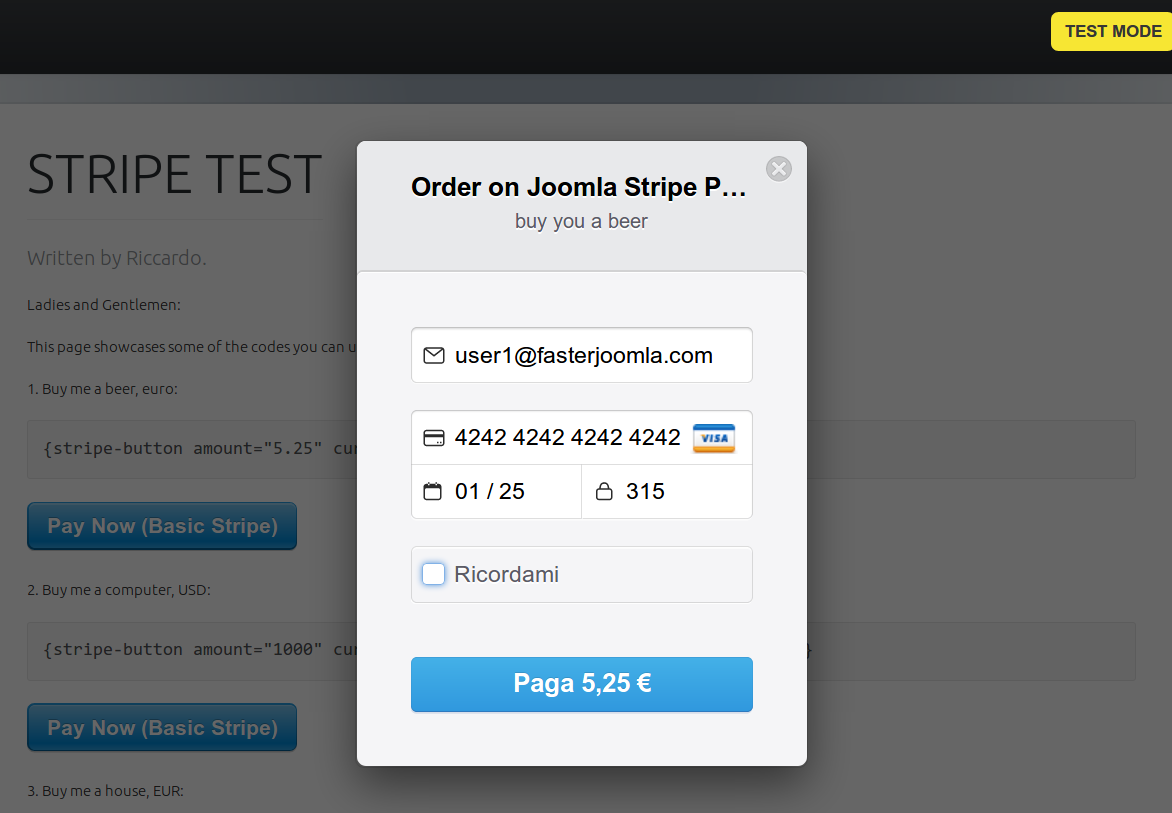
Task: Click the padlock icon in CVC field
Action: [x=604, y=491]
